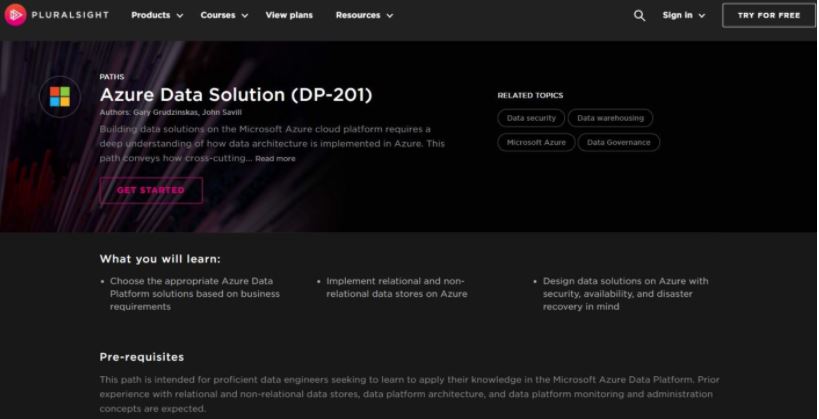Select the Data warehousing topic tag
Screen dimensions: 819x419
610,118
